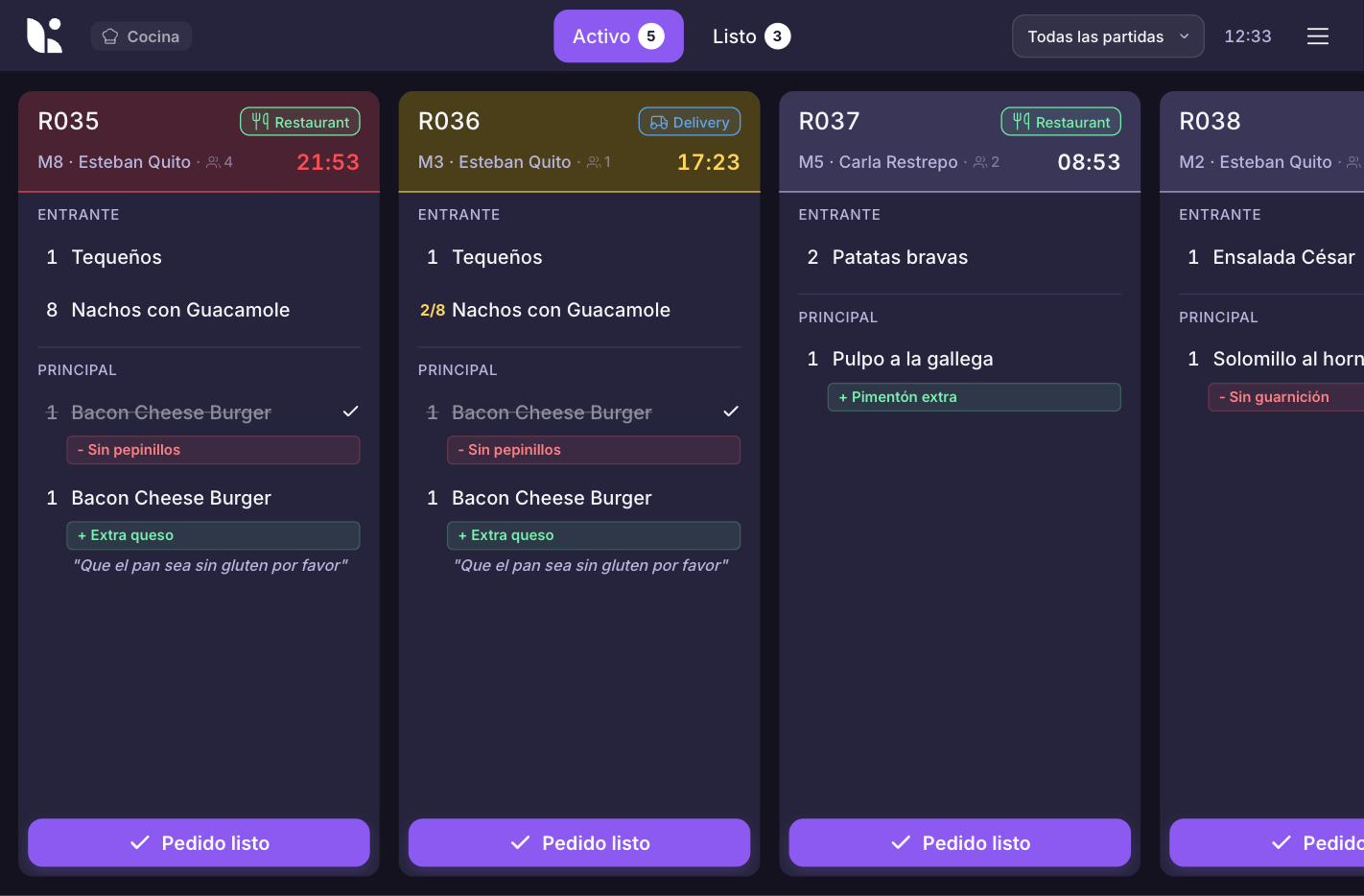Click the gluten-free note in R035
Image resolution: width=1364 pixels, height=896 pixels.
tap(210, 565)
